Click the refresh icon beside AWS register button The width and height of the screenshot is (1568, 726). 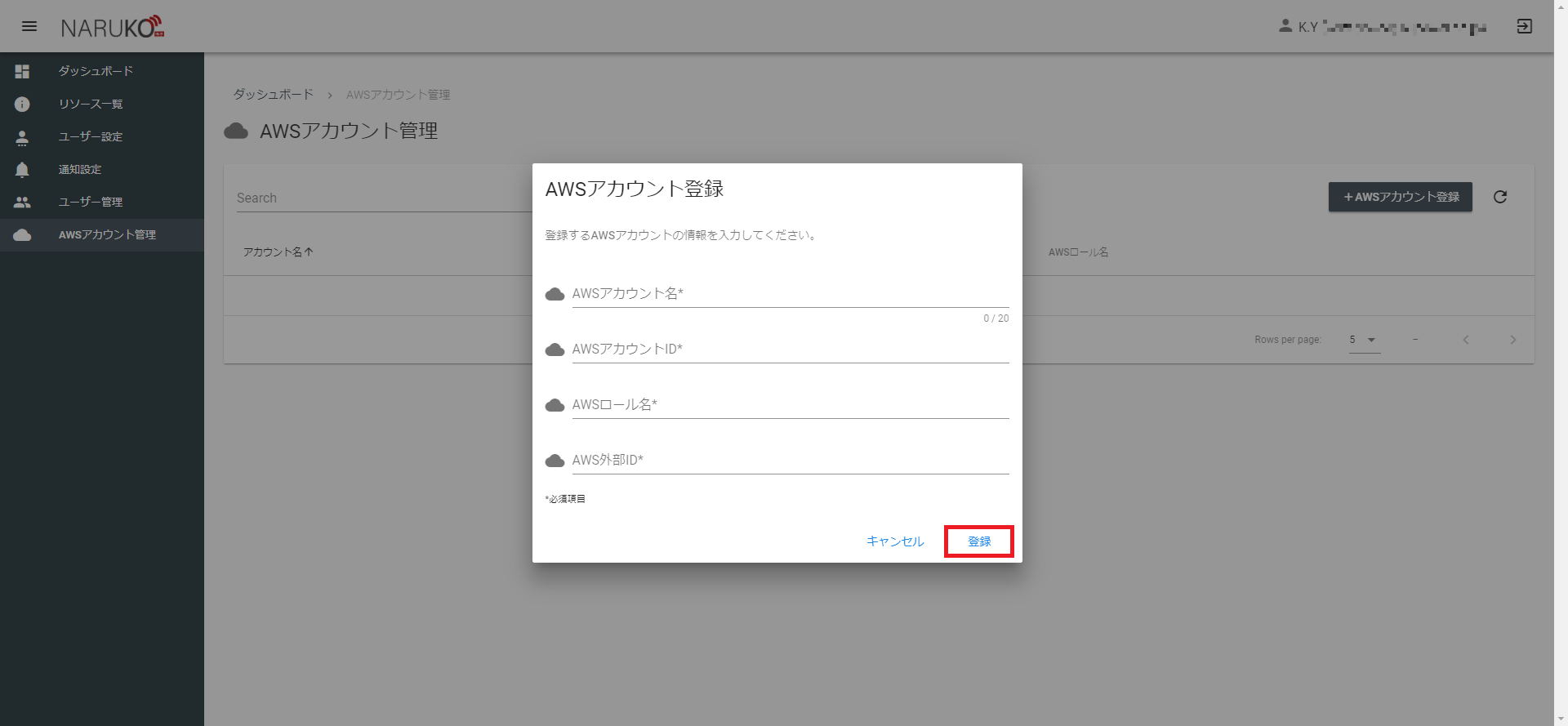point(1500,197)
